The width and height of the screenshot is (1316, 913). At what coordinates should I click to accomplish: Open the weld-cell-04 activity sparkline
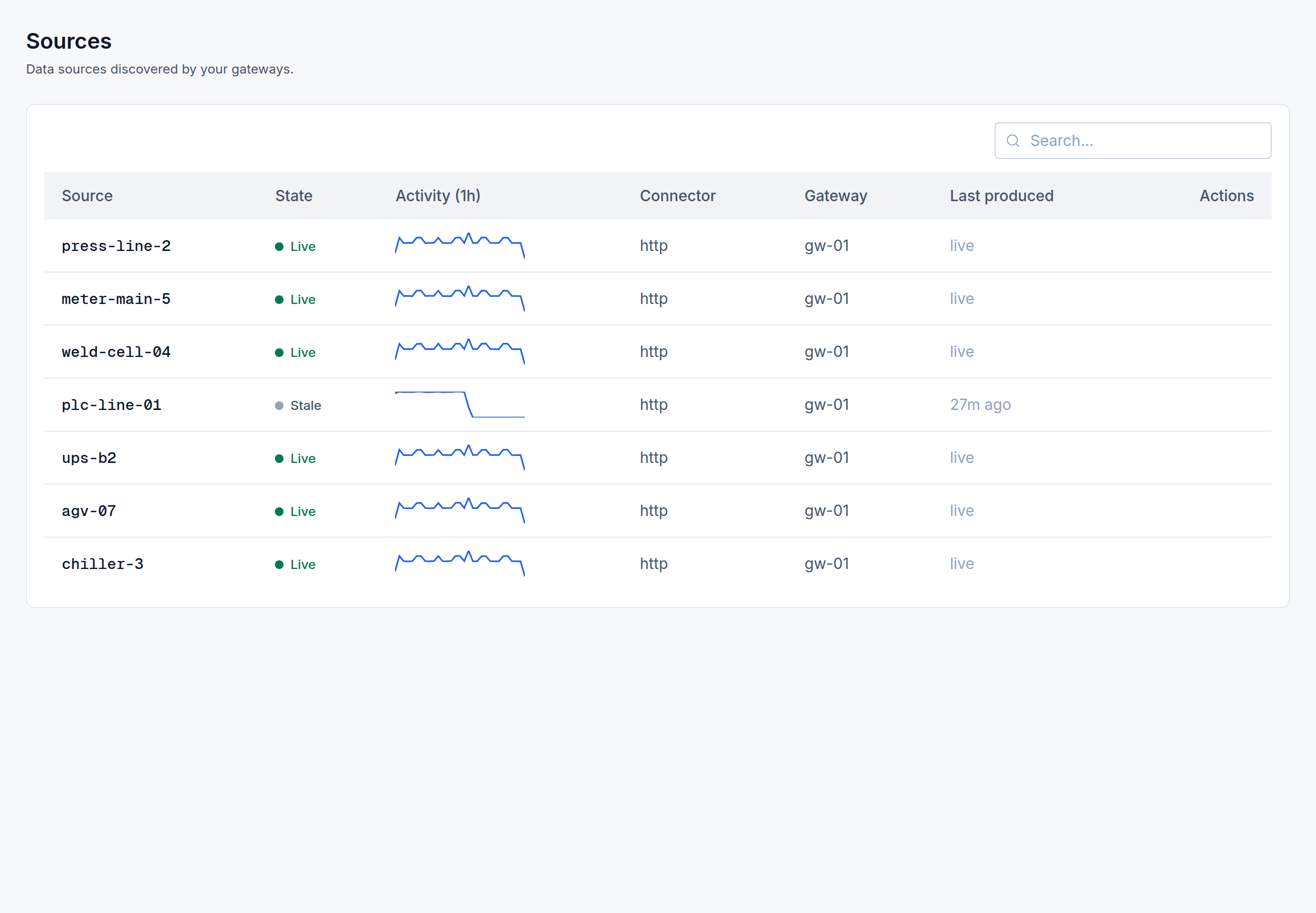[x=460, y=351]
